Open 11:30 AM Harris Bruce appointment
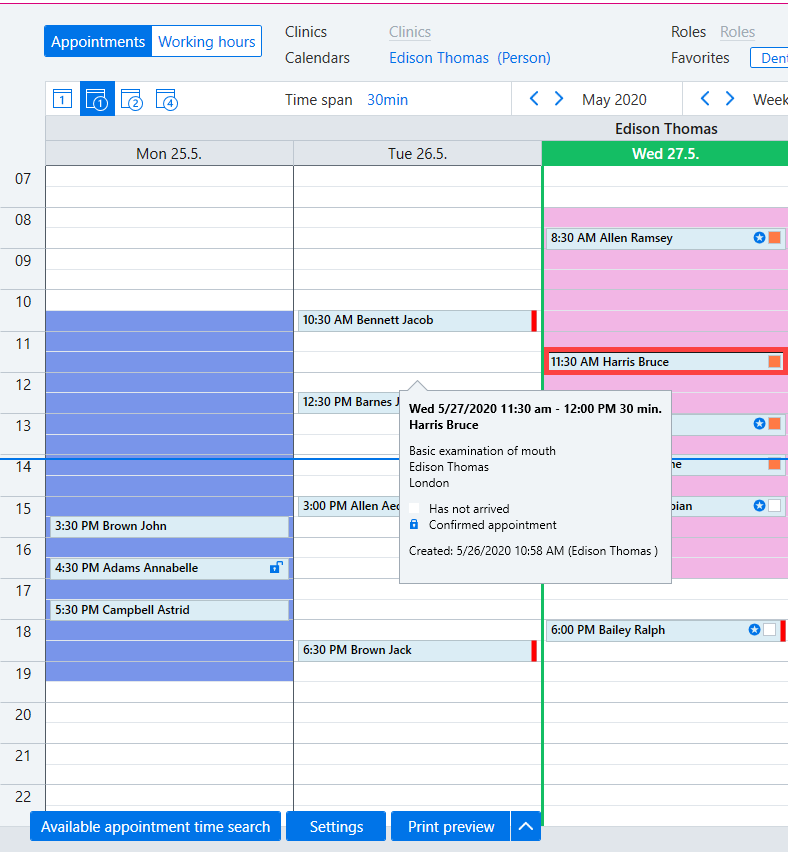The image size is (788, 852). pos(665,362)
